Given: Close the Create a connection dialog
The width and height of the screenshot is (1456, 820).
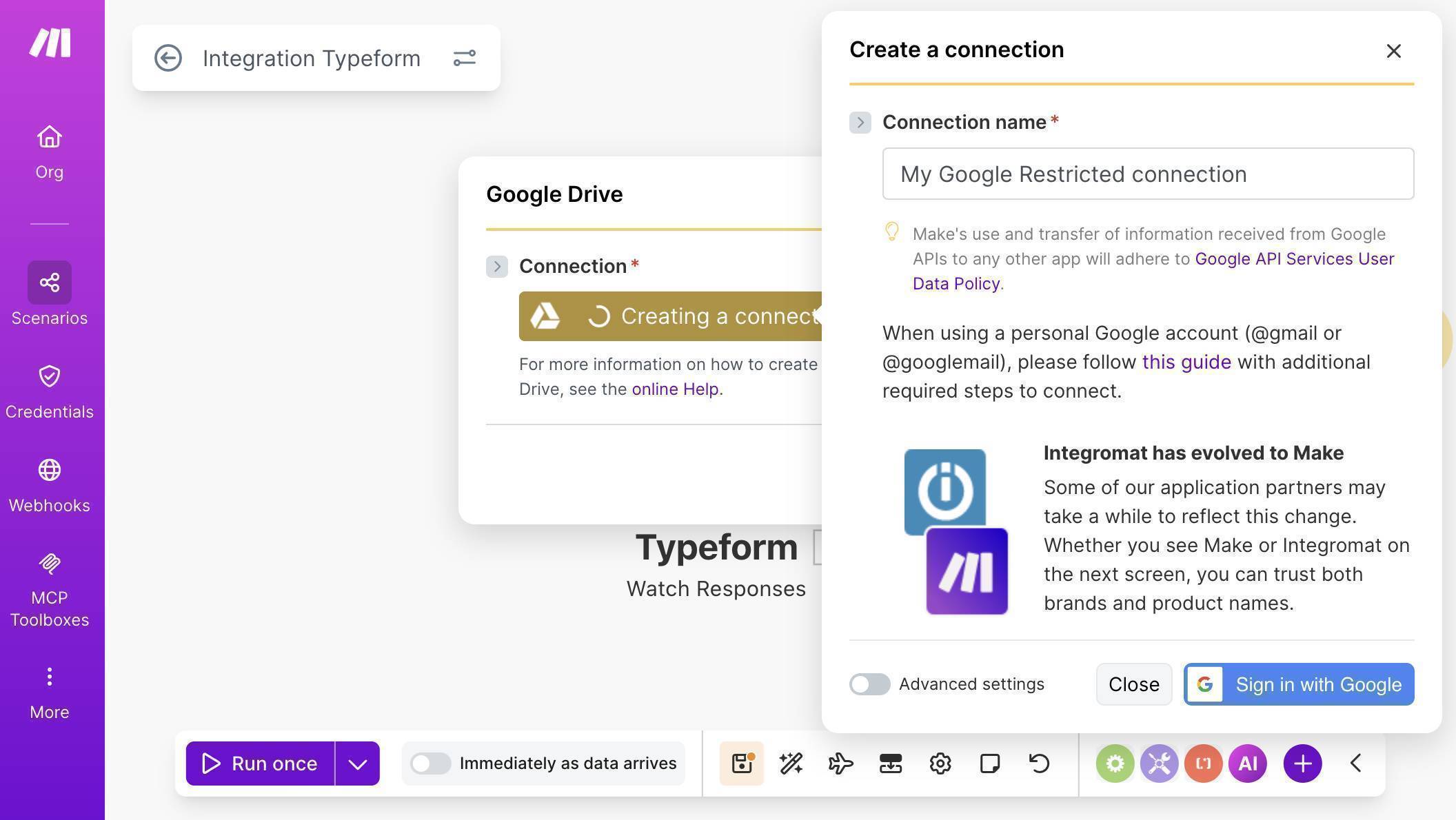Looking at the screenshot, I should (1393, 51).
